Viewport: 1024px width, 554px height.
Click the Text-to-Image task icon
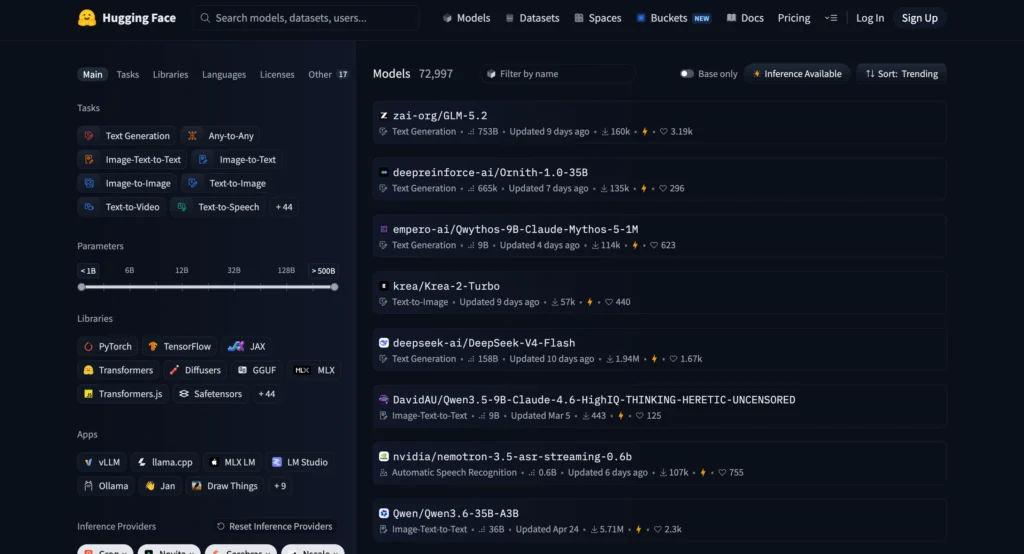coord(193,183)
